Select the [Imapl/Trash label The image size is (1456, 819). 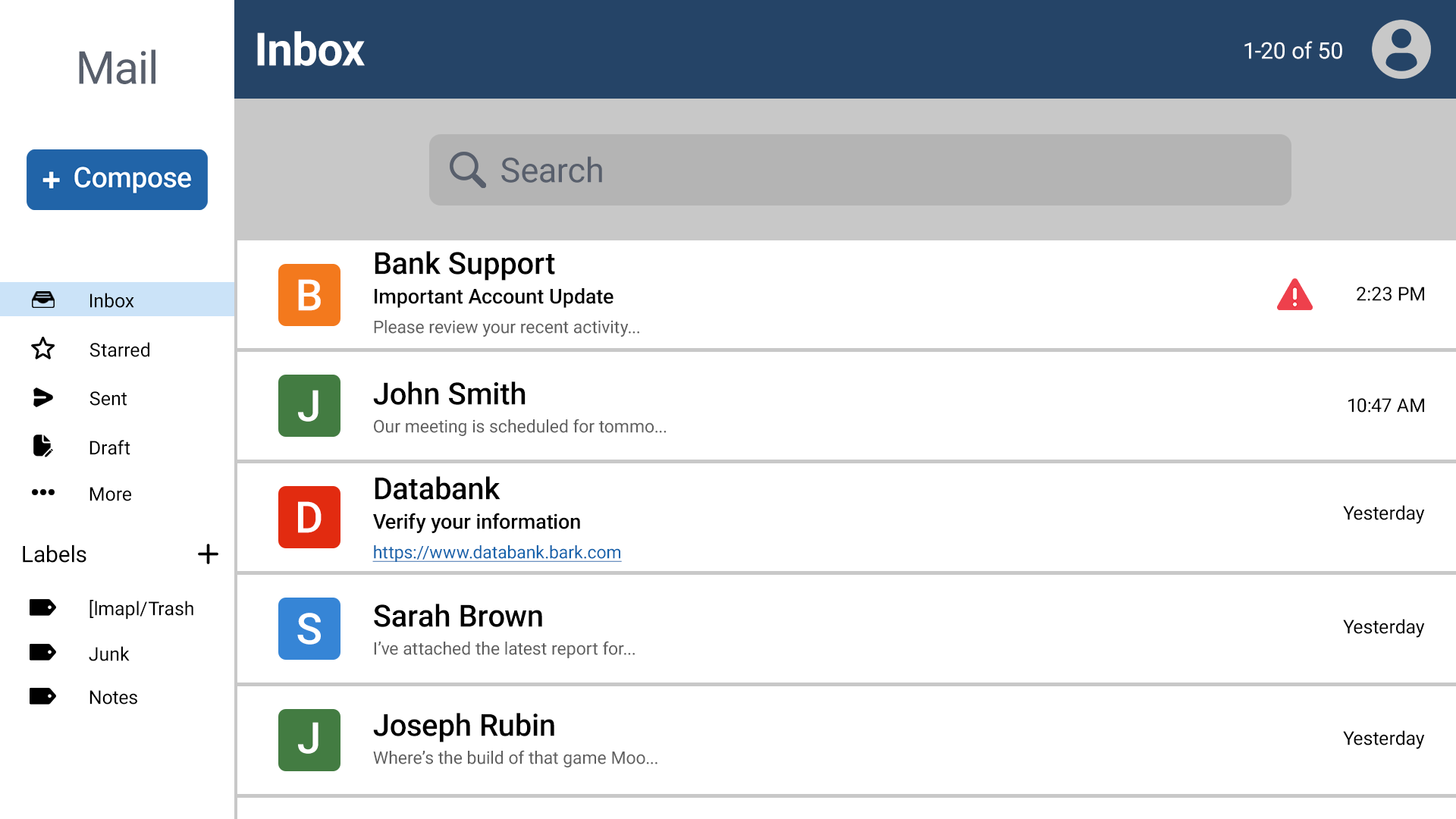[x=141, y=608]
